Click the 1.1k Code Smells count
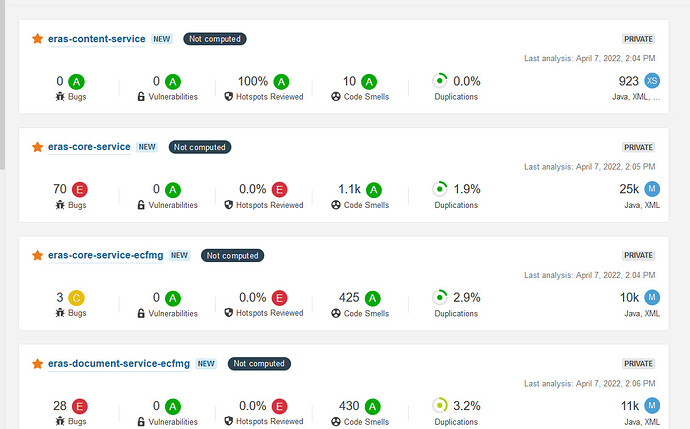The width and height of the screenshot is (690, 429). click(x=350, y=189)
